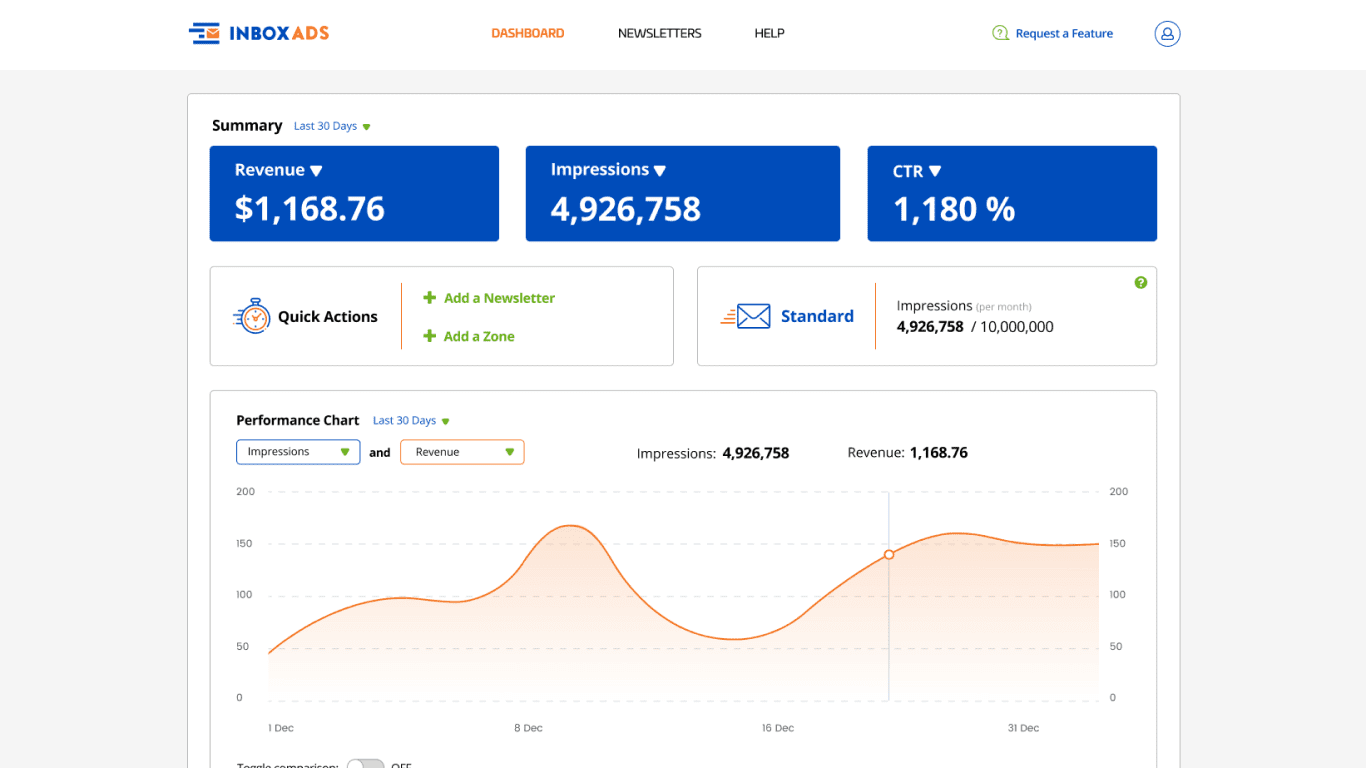Open the Revenue metric select box

[462, 452]
